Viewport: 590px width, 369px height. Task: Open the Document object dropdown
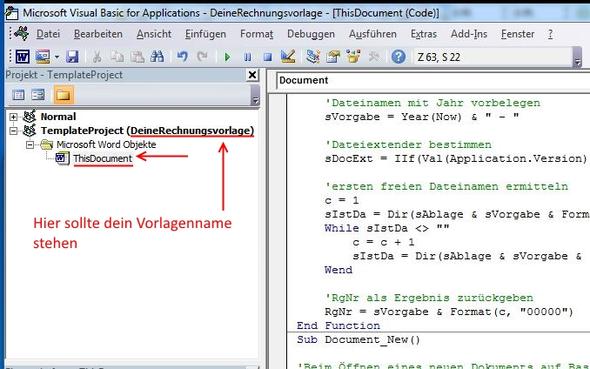(433, 80)
